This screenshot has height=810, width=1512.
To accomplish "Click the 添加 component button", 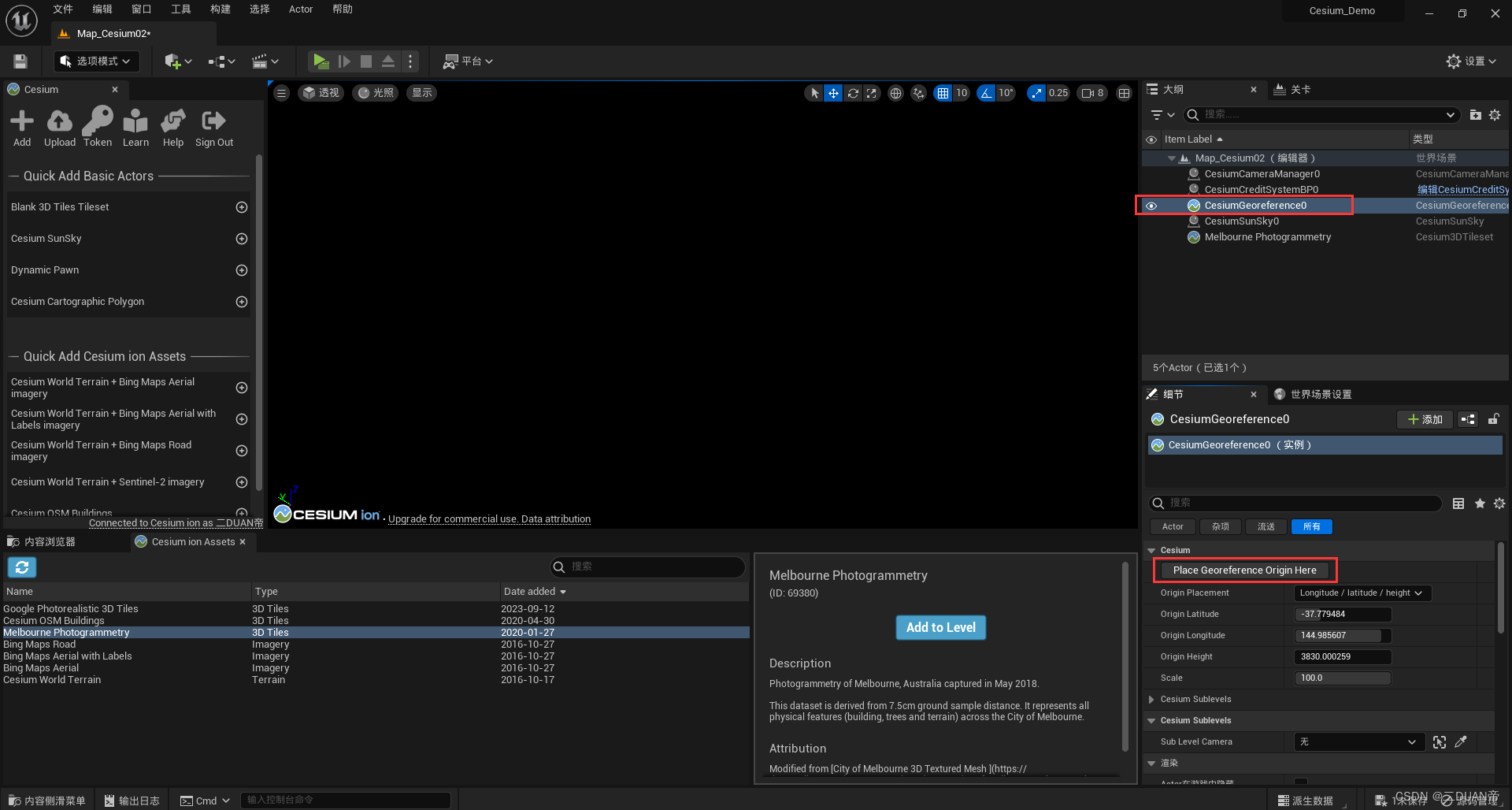I will coord(1425,420).
